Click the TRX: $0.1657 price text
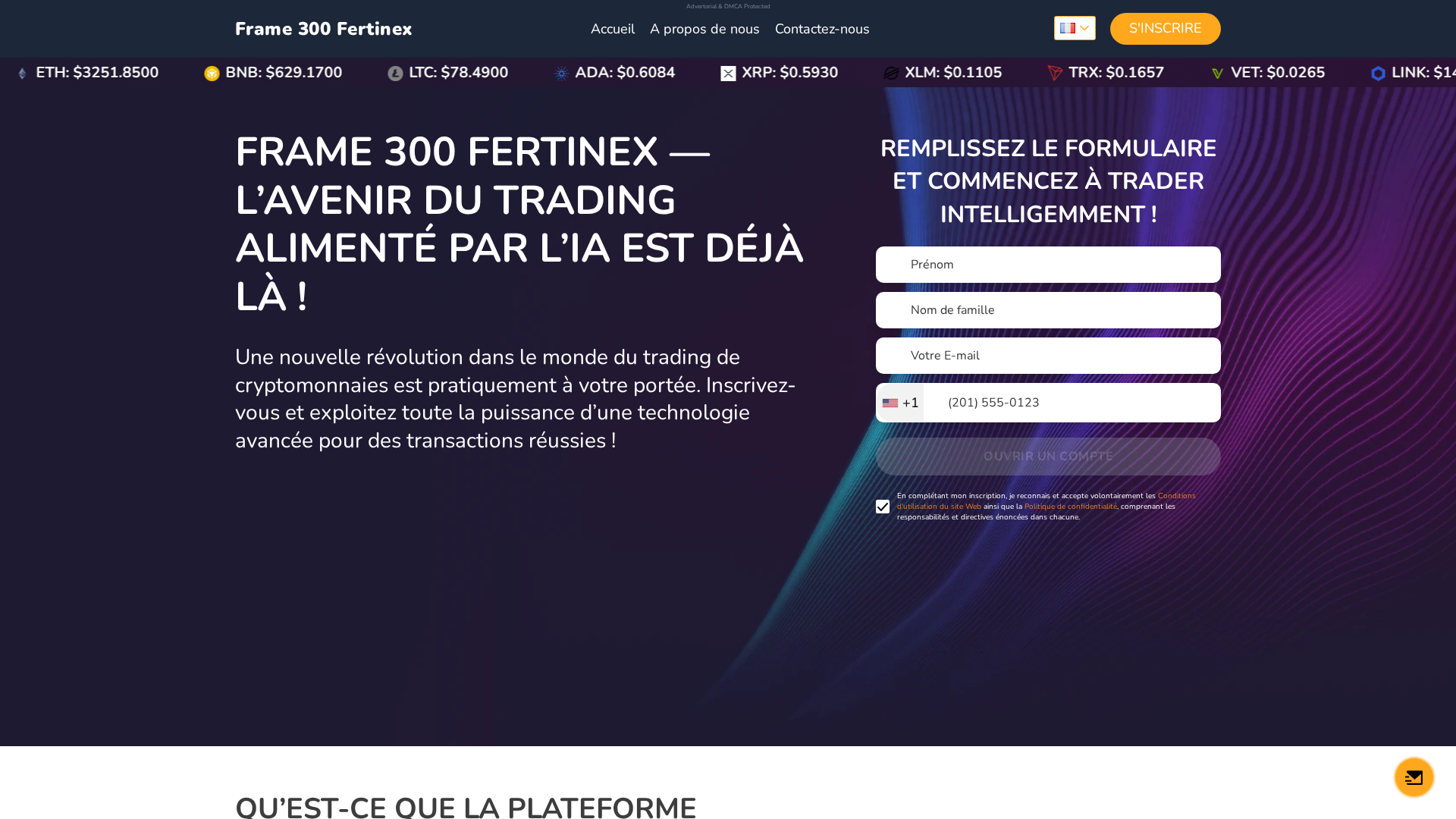The height and width of the screenshot is (819, 1456). pos(1116,73)
